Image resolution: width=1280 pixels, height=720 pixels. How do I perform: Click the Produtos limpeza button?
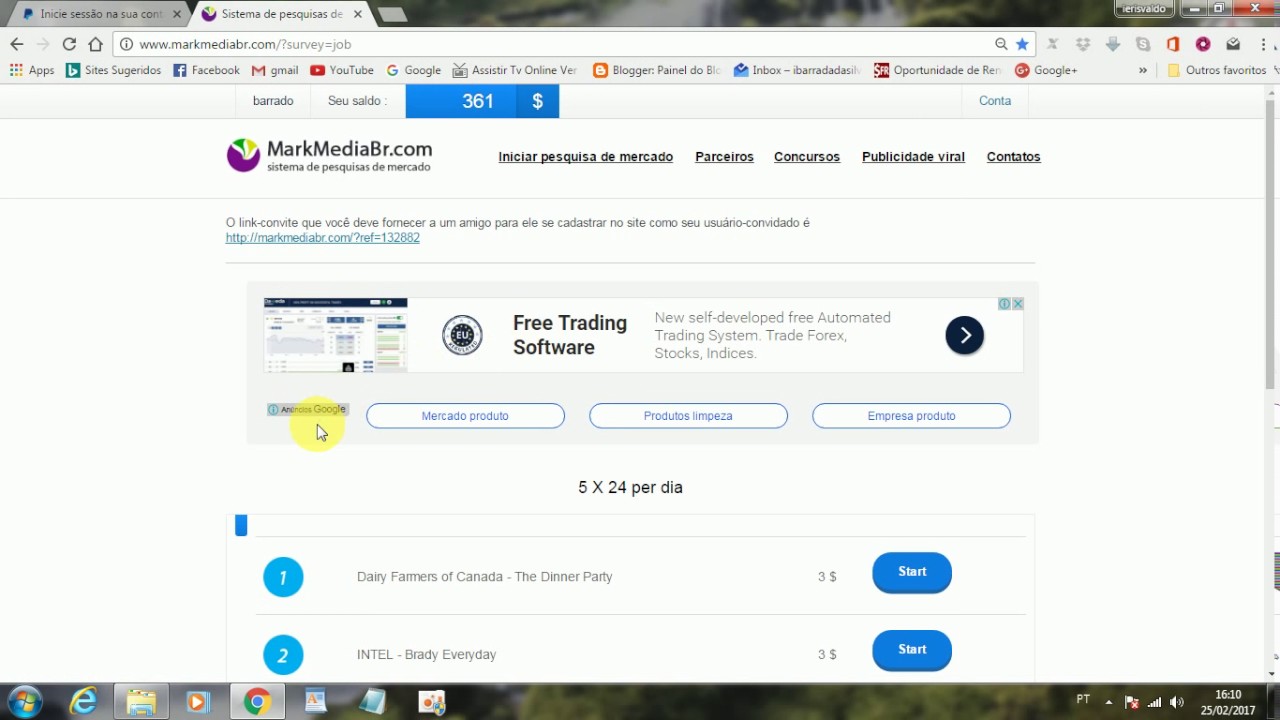[688, 416]
